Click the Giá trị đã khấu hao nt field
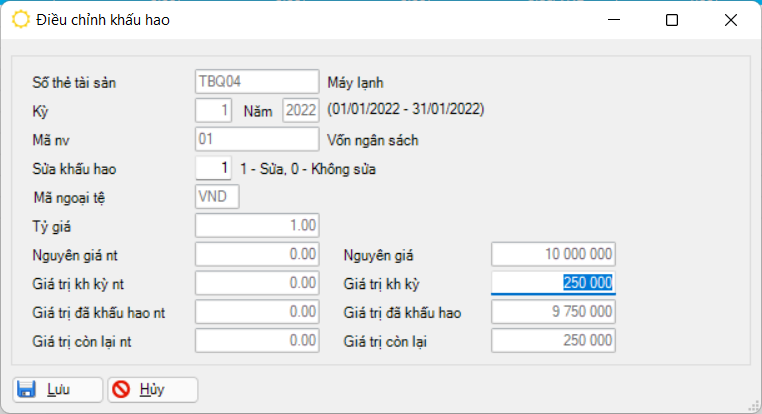Viewport: 762px width, 414px height. pos(257,313)
